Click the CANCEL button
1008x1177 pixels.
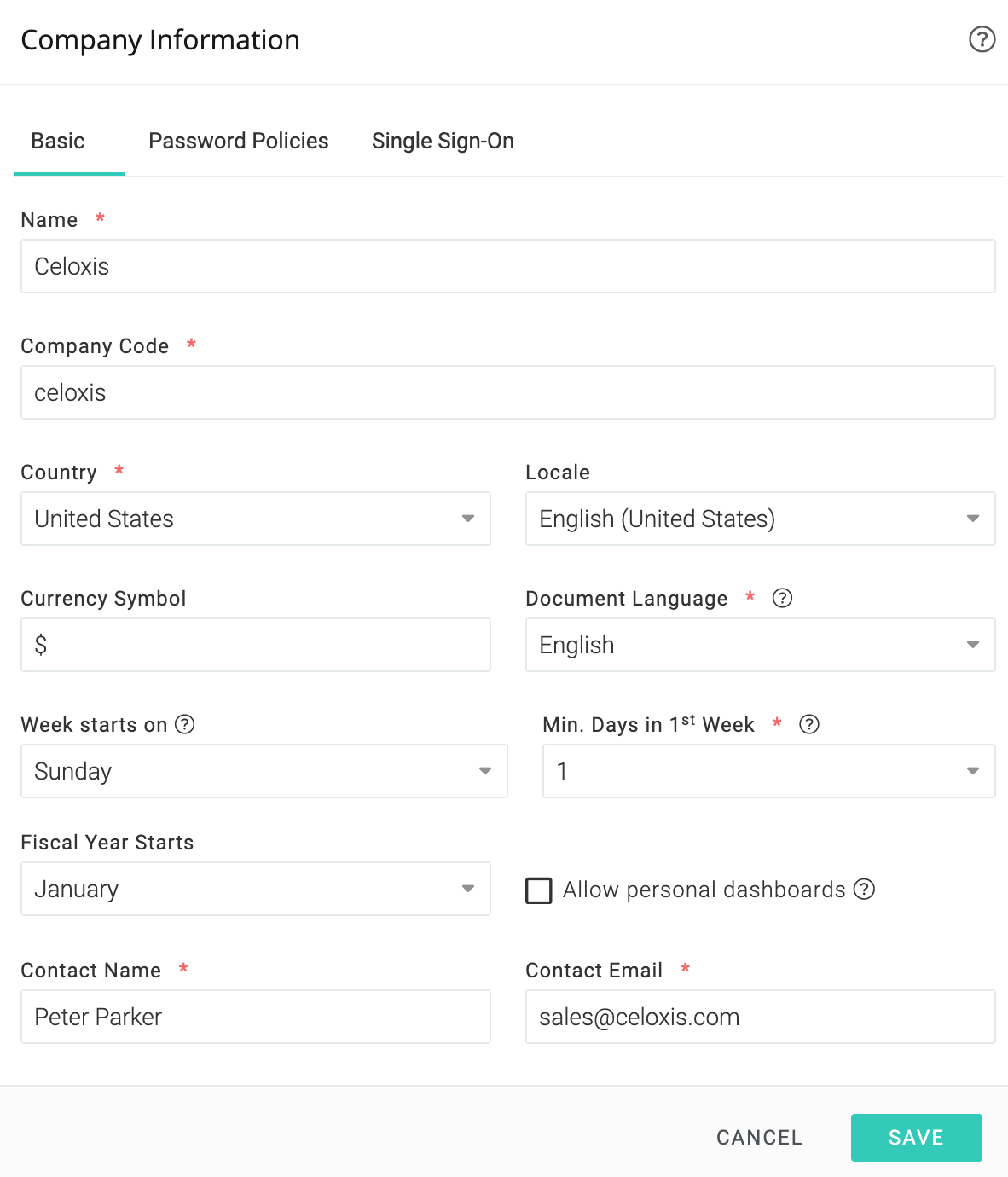[x=759, y=1138]
